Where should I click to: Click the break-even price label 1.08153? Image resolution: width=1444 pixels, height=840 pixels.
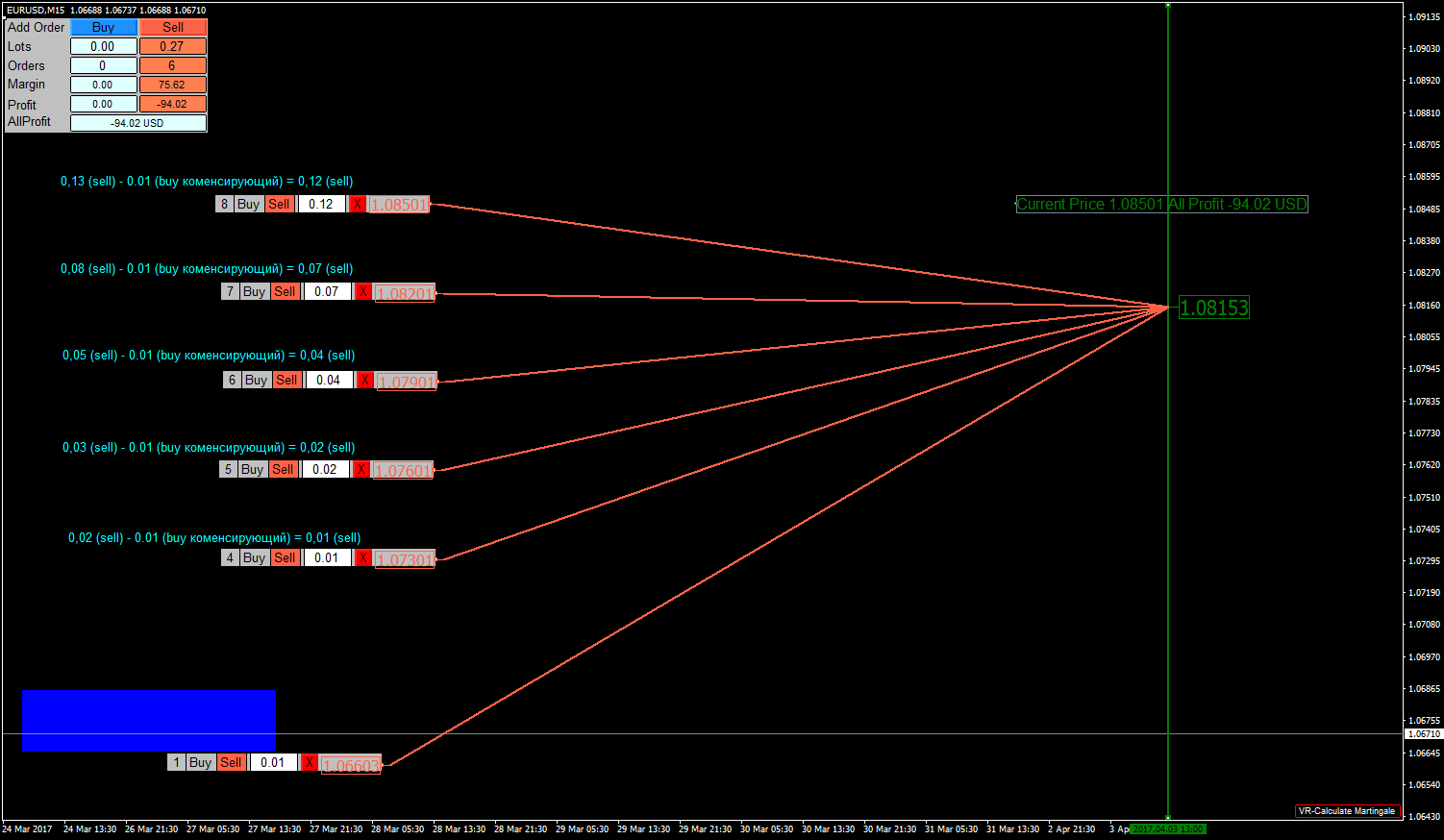point(1214,308)
